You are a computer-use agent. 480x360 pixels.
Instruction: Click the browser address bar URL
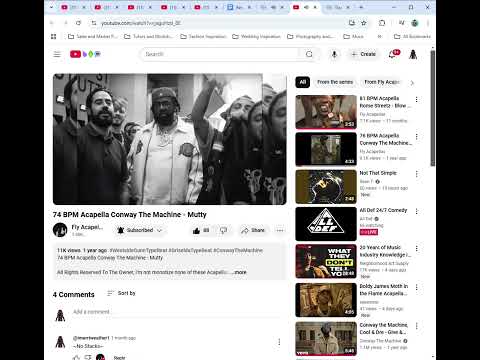pyautogui.click(x=141, y=23)
